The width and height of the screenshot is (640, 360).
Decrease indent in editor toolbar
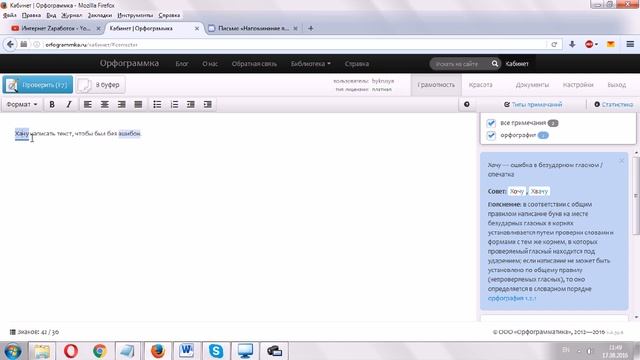(191, 104)
